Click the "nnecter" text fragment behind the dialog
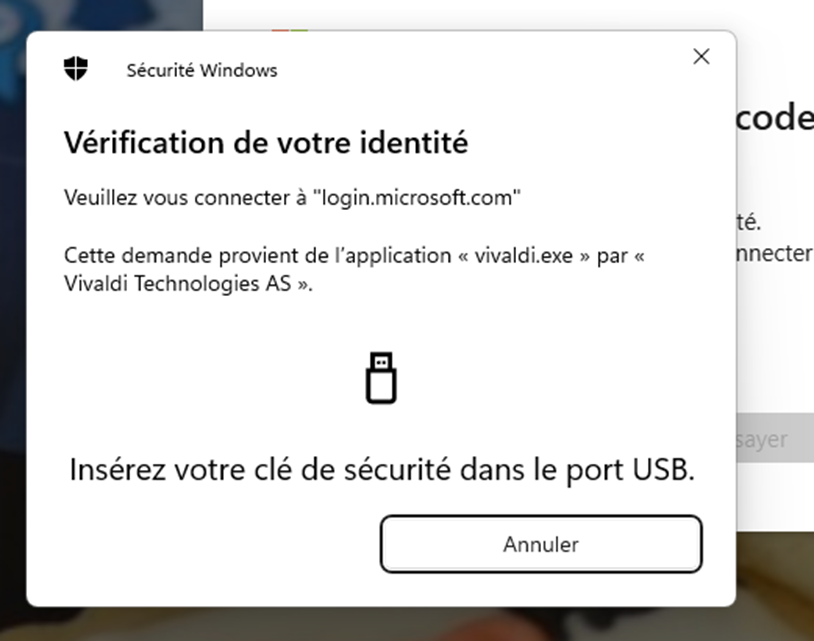The image size is (814, 641). (x=774, y=254)
